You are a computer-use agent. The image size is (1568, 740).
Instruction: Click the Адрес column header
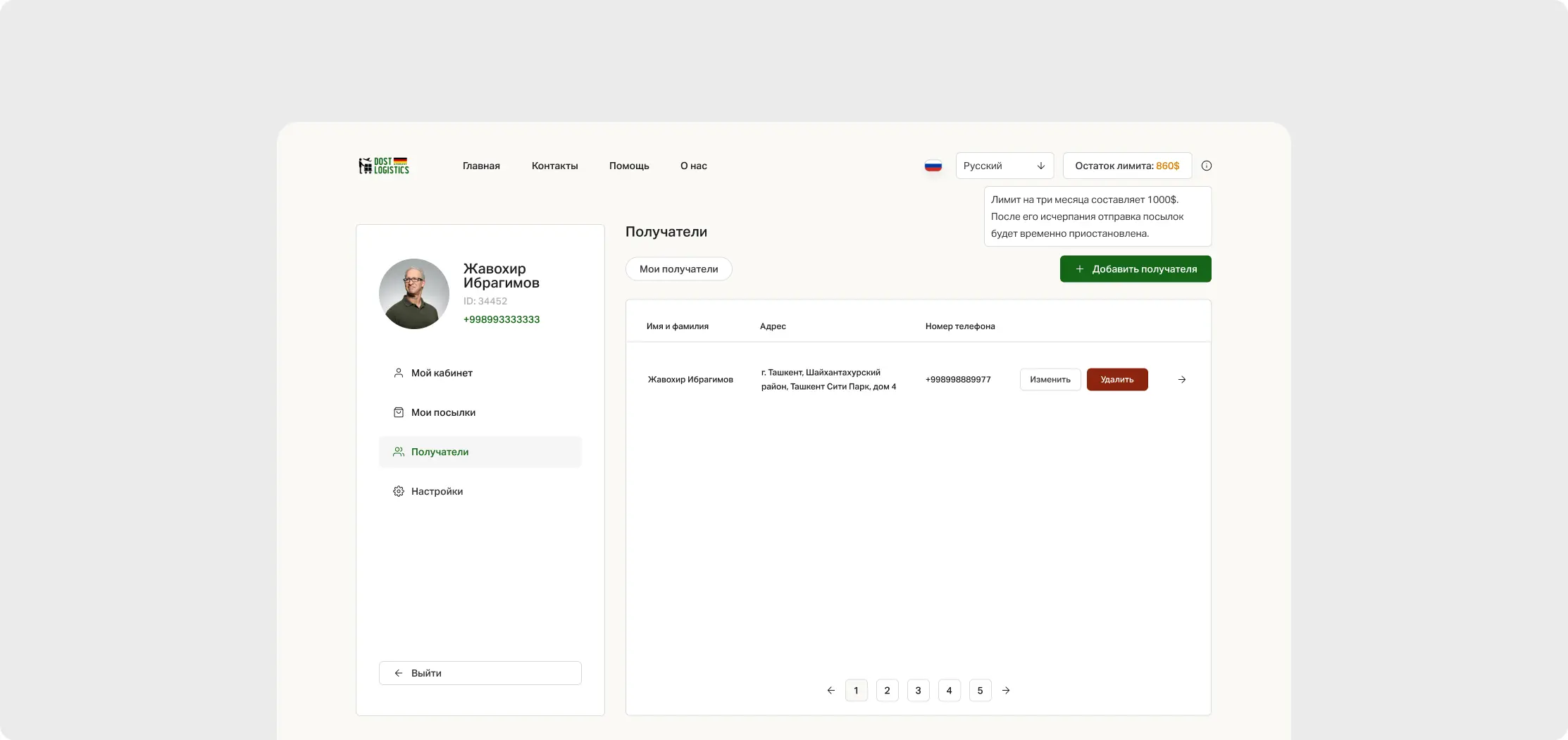click(773, 326)
